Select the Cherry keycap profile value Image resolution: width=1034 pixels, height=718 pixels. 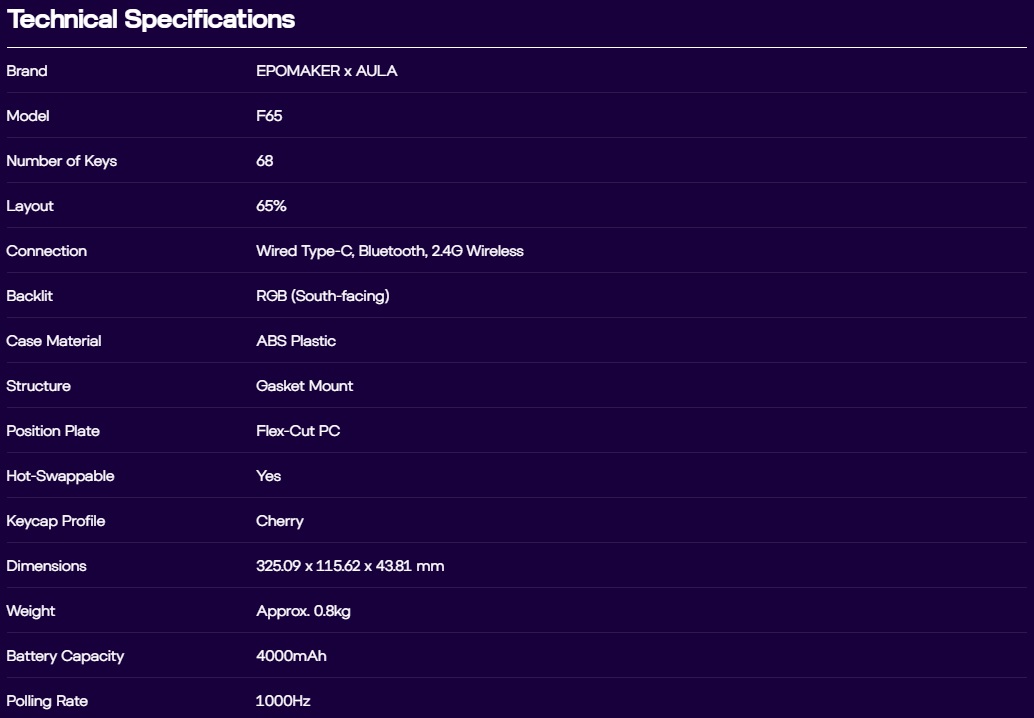click(279, 521)
